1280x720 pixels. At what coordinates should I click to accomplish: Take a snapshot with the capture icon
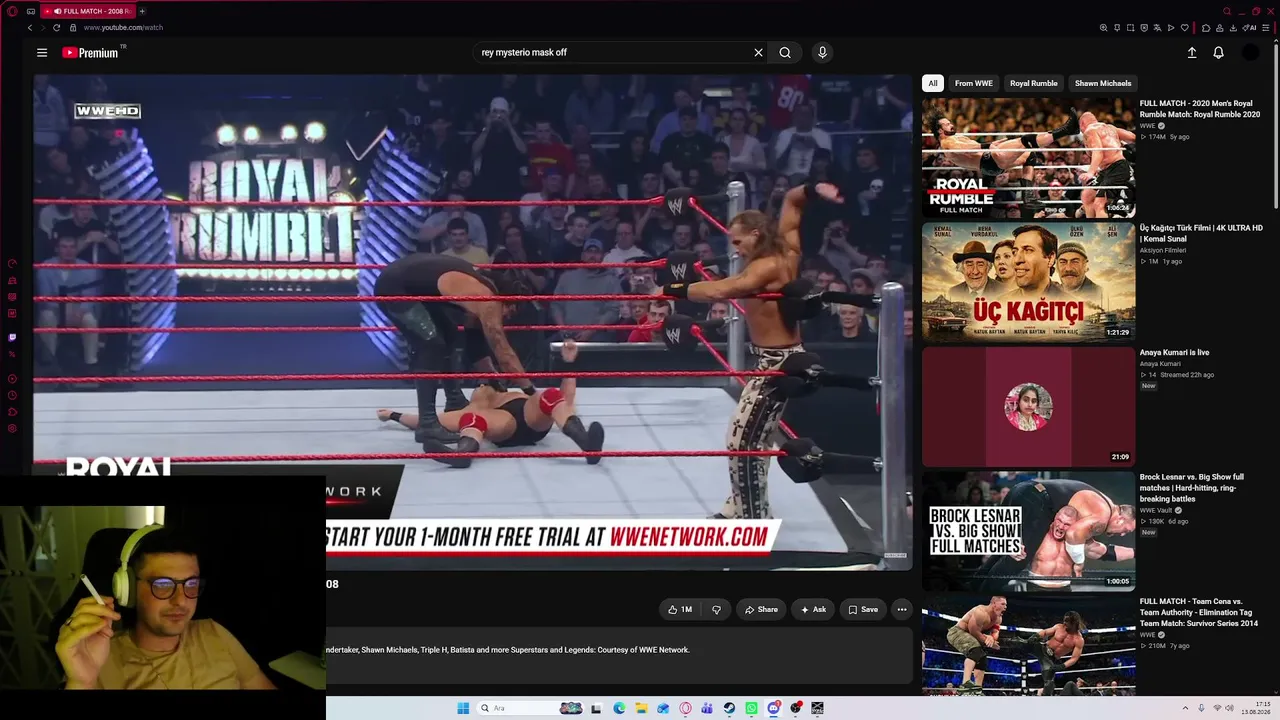pyautogui.click(x=1130, y=28)
